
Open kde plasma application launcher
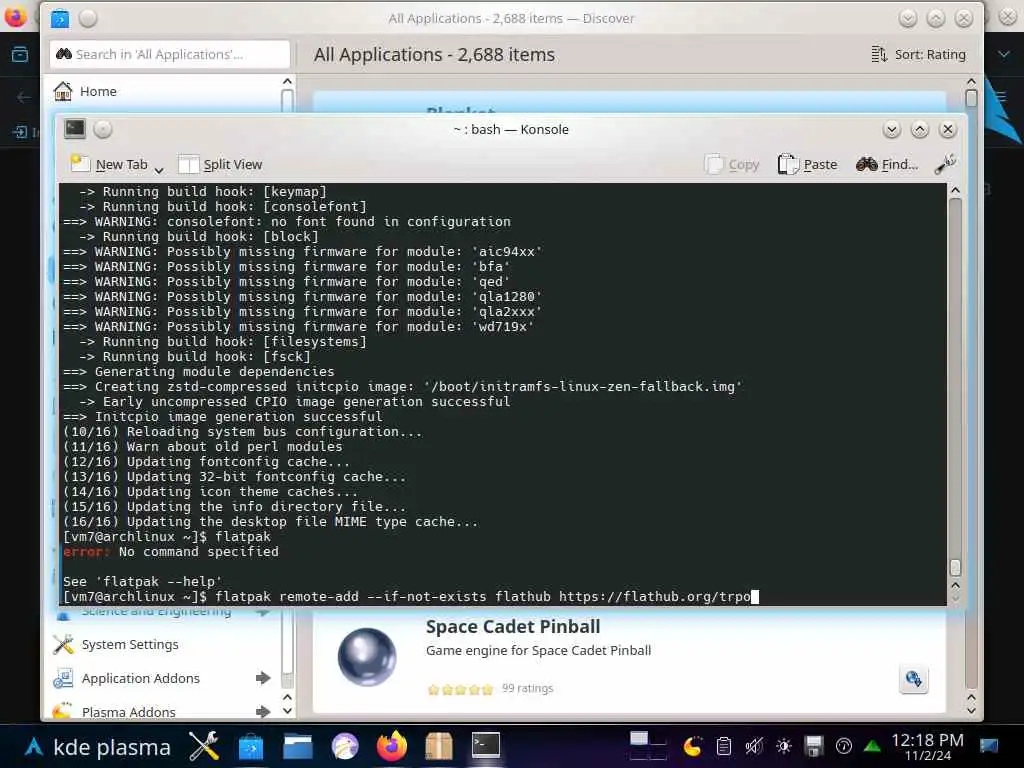pos(99,746)
